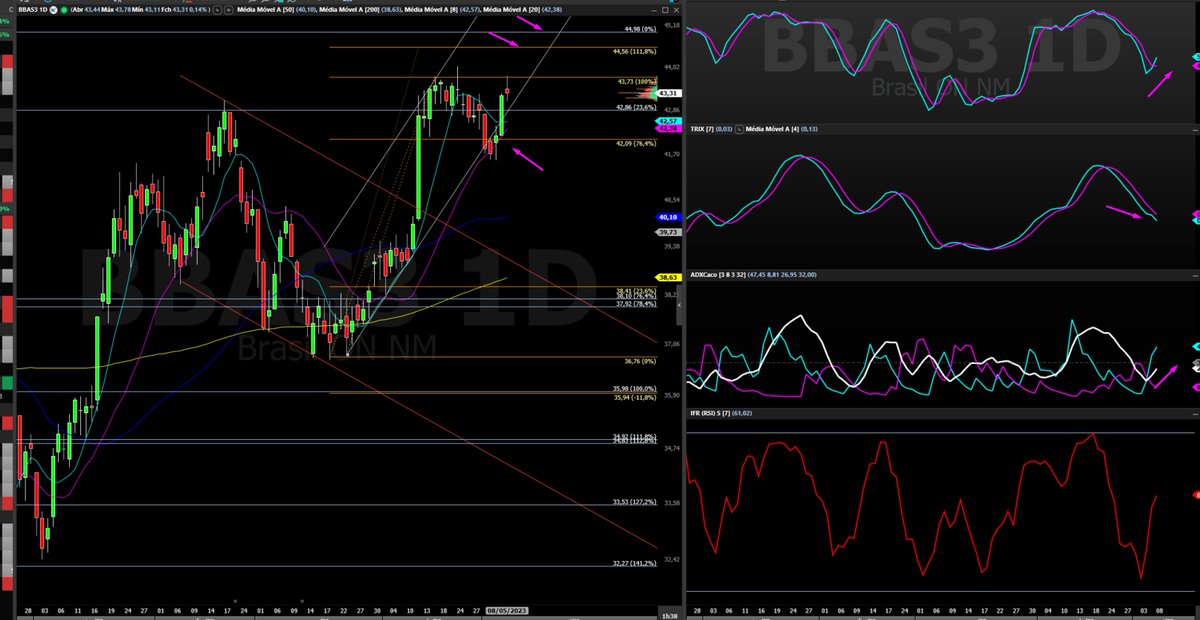Screen dimensions: 1200x620
Task: Click the current price tag 43,31 on price axis
Action: pos(668,93)
